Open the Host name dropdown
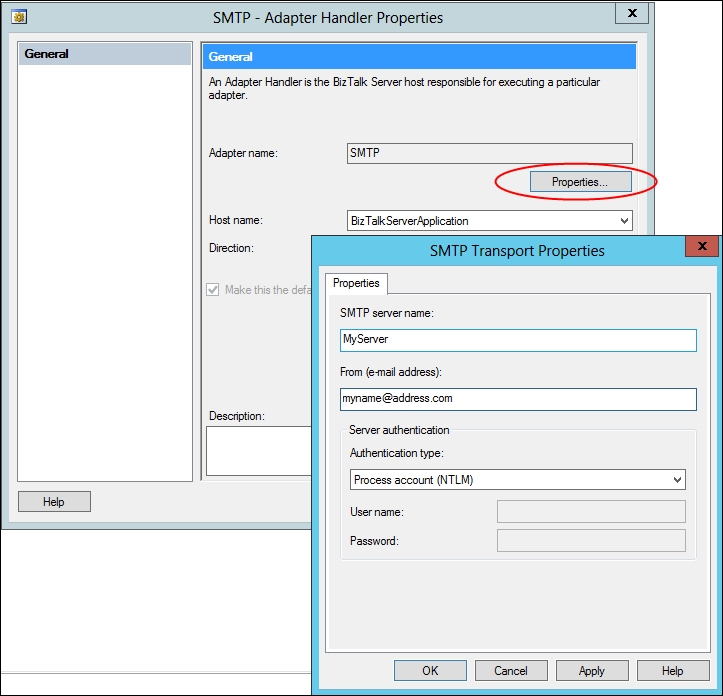 pyautogui.click(x=489, y=221)
